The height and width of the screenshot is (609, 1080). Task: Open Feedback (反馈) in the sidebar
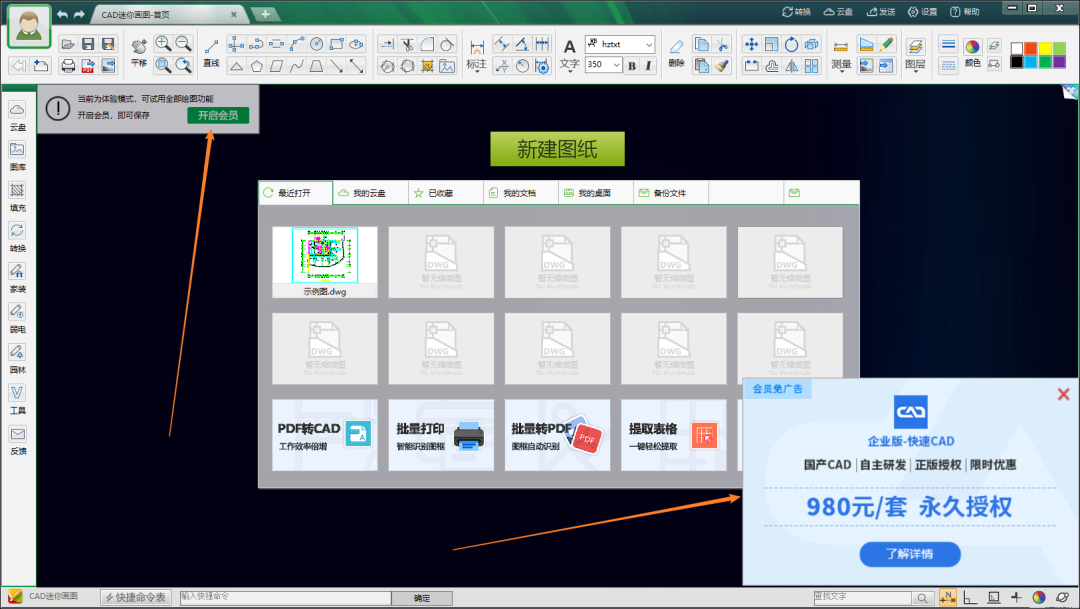17,440
